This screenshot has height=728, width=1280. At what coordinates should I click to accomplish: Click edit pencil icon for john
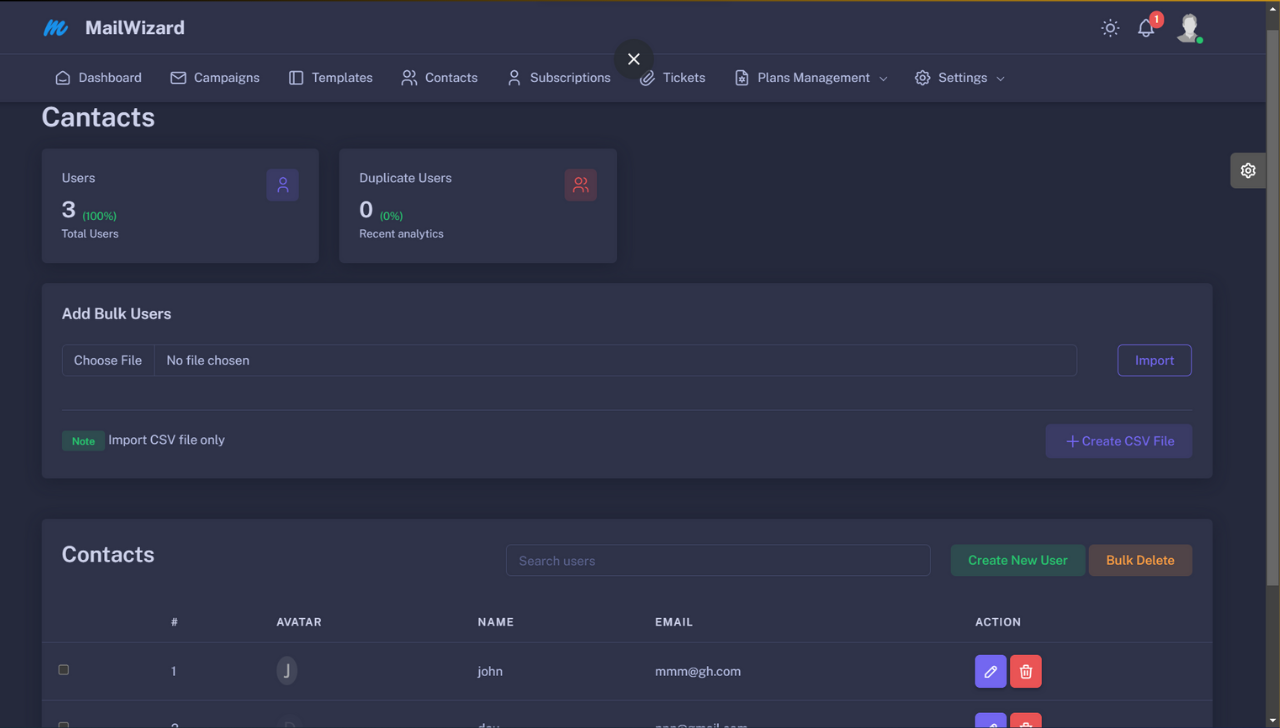coord(990,672)
